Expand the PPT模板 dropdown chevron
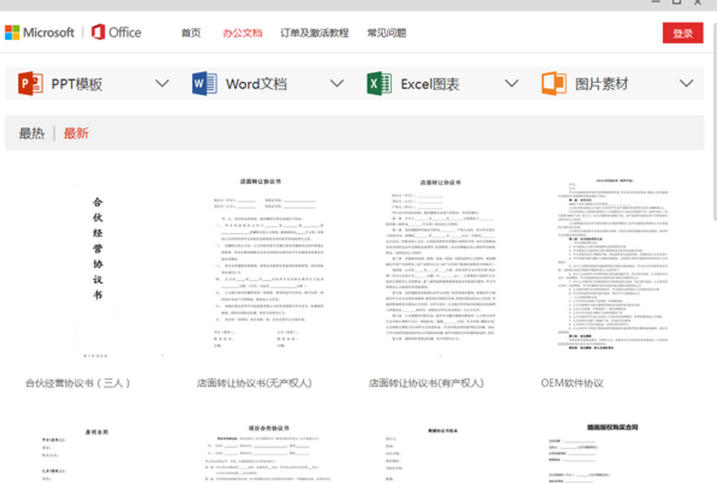 tap(162, 84)
